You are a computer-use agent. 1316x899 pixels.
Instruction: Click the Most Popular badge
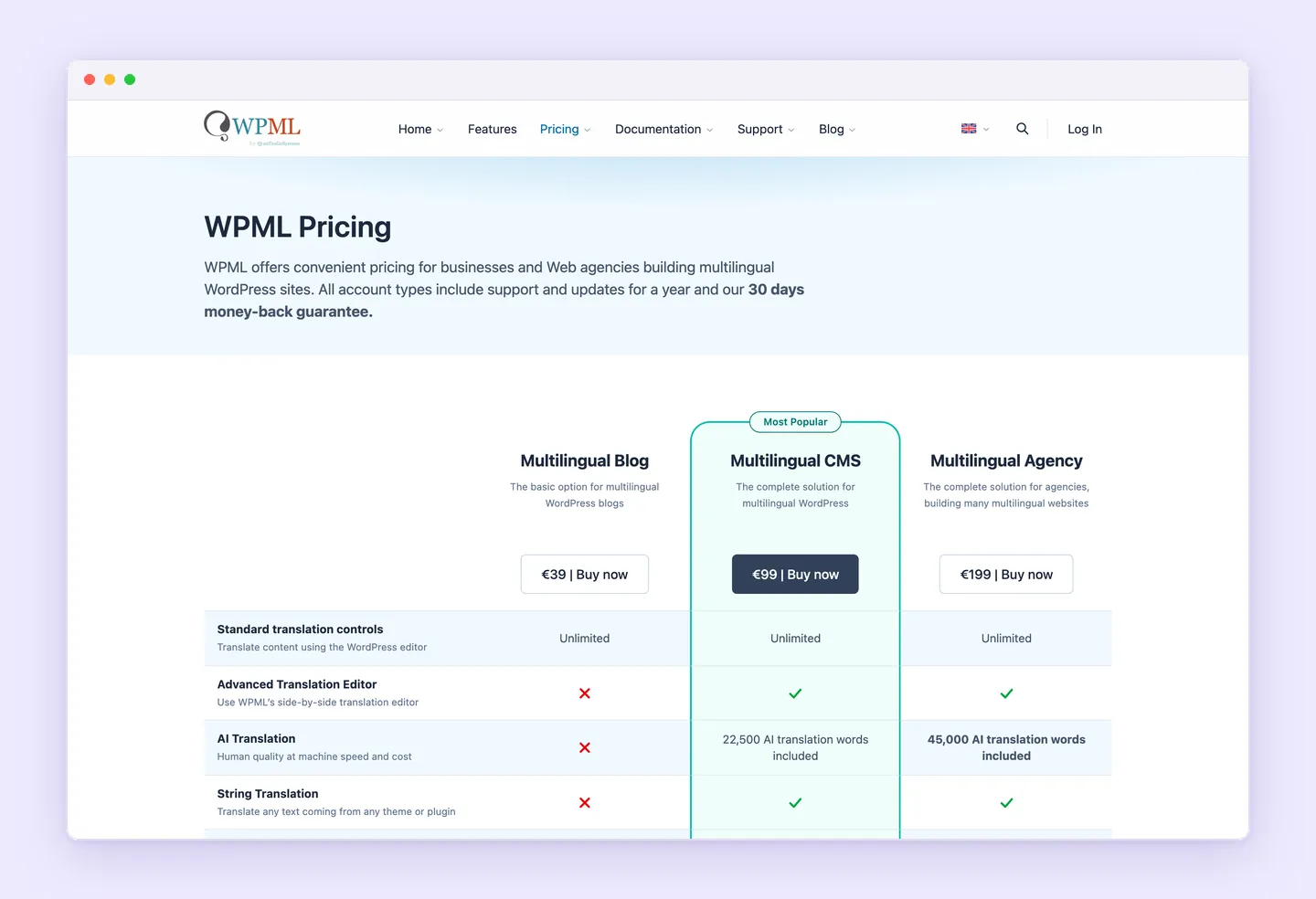[795, 422]
